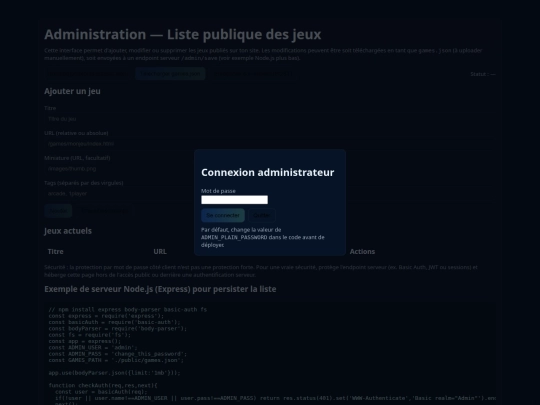Click the Tags field with arcade, 1player placeholder
Viewport: 540px width, 405px height.
point(270,194)
